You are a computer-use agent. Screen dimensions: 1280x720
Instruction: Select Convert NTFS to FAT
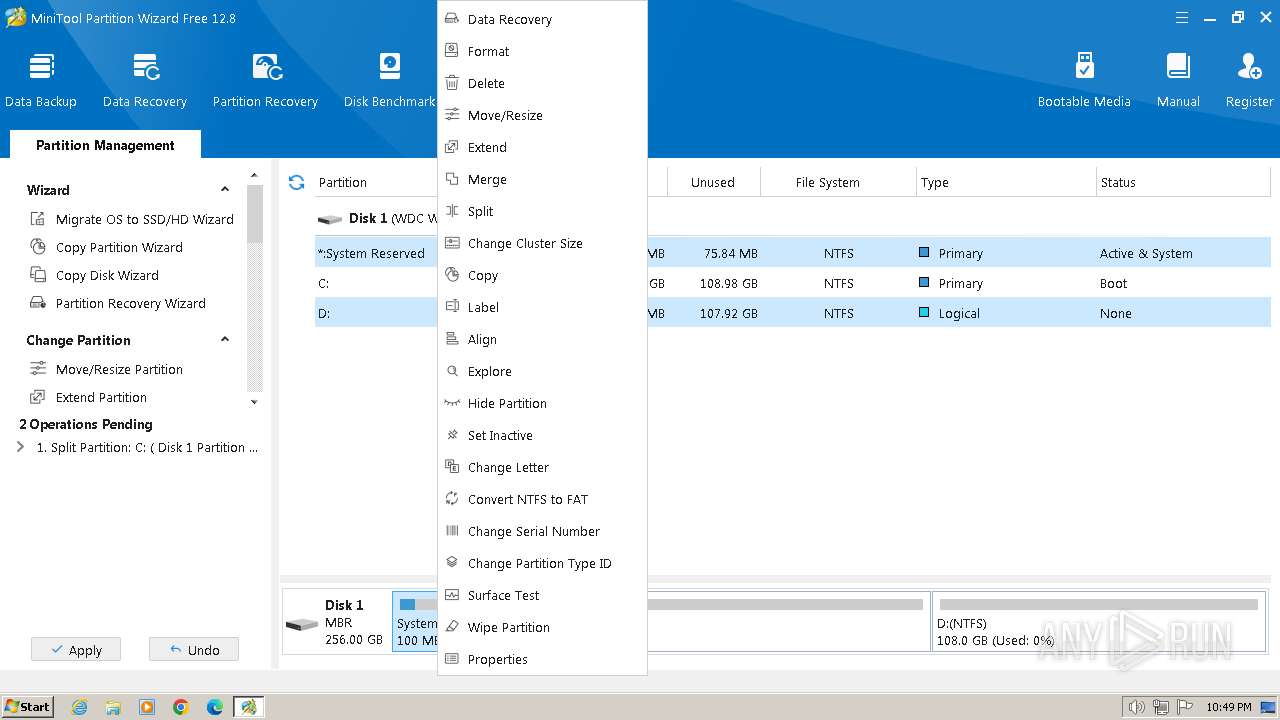click(542, 499)
